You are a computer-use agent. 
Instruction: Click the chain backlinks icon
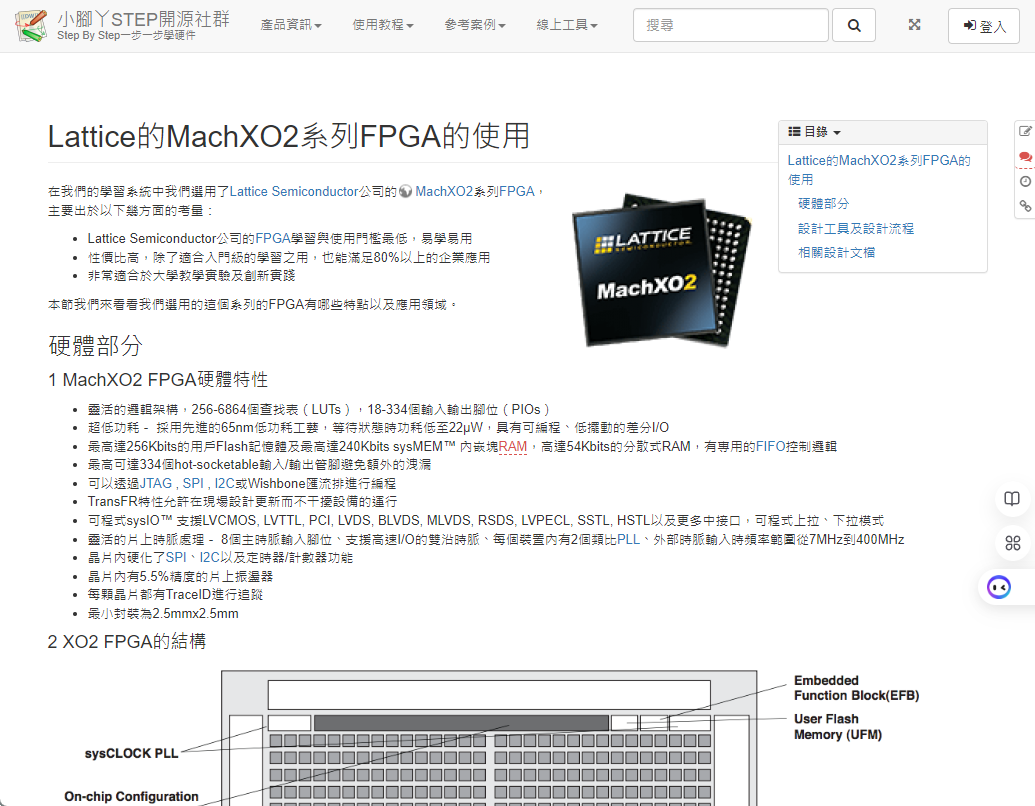click(1025, 206)
